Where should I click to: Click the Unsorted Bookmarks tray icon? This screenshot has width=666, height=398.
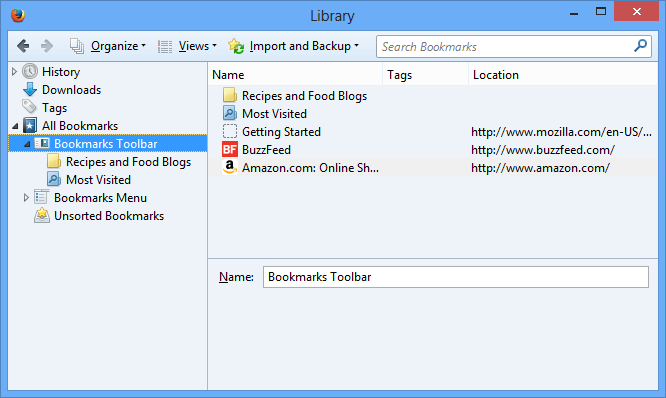[42, 215]
